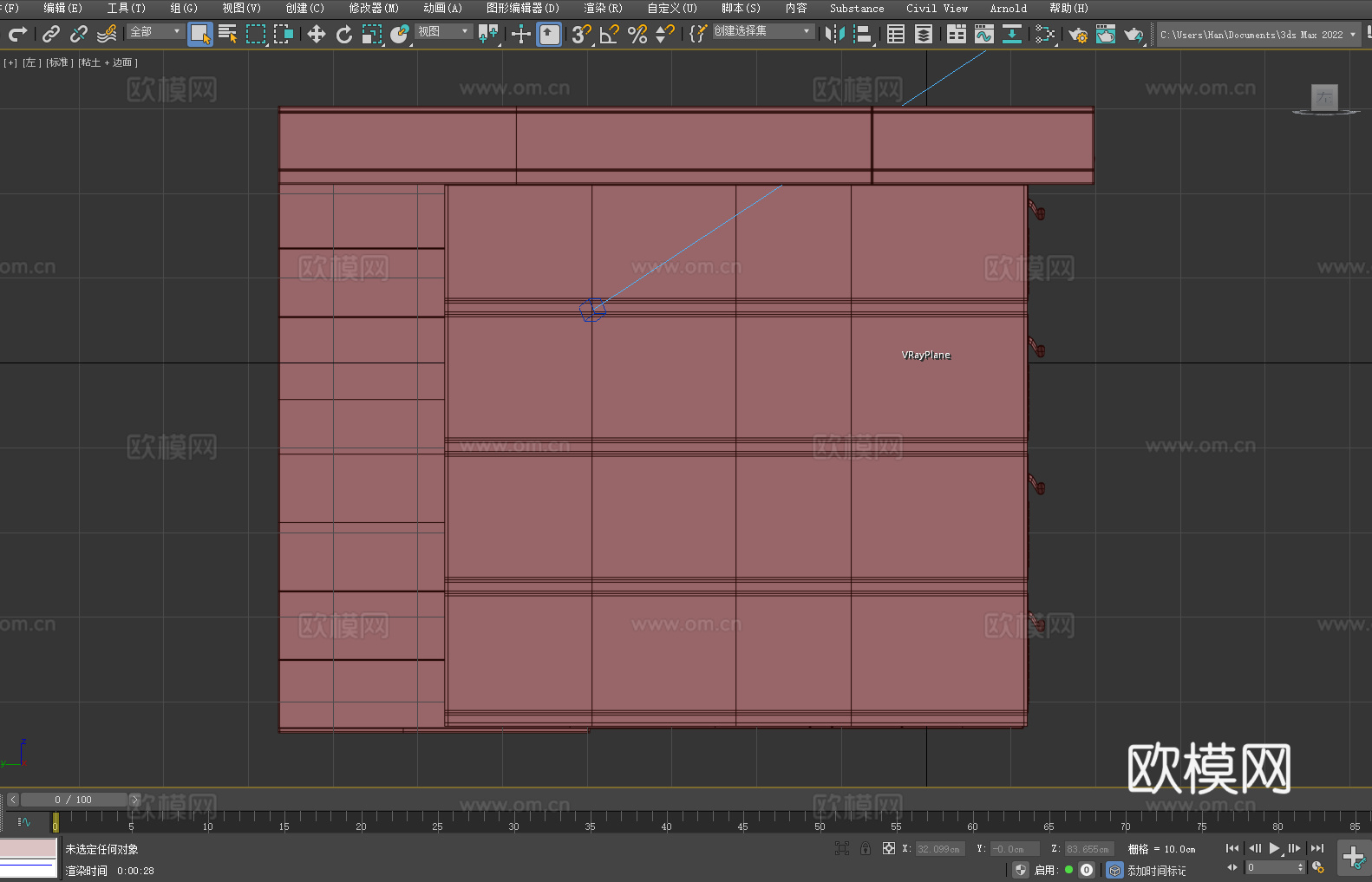
Task: Click the [左] viewport view label
Action: click(32, 62)
